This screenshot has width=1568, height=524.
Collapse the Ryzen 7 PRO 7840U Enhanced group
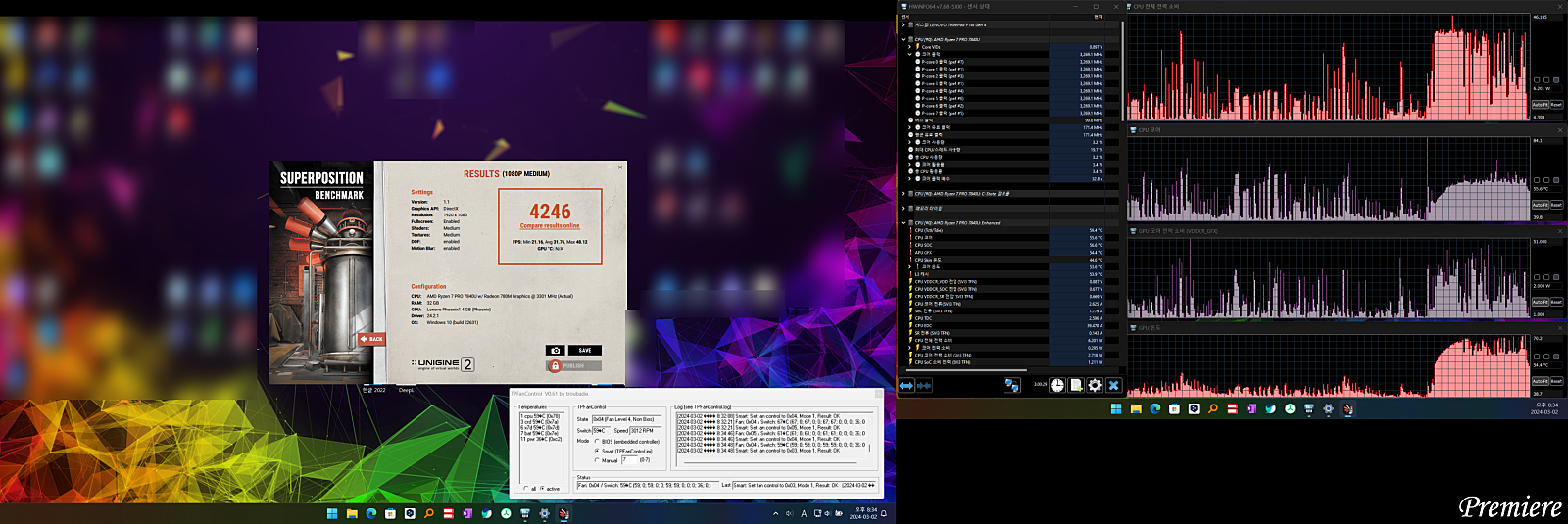pos(903,223)
